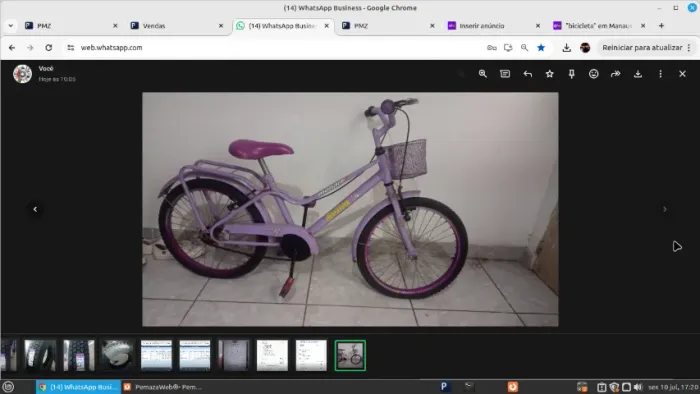Open the password manager key icon

click(492, 48)
